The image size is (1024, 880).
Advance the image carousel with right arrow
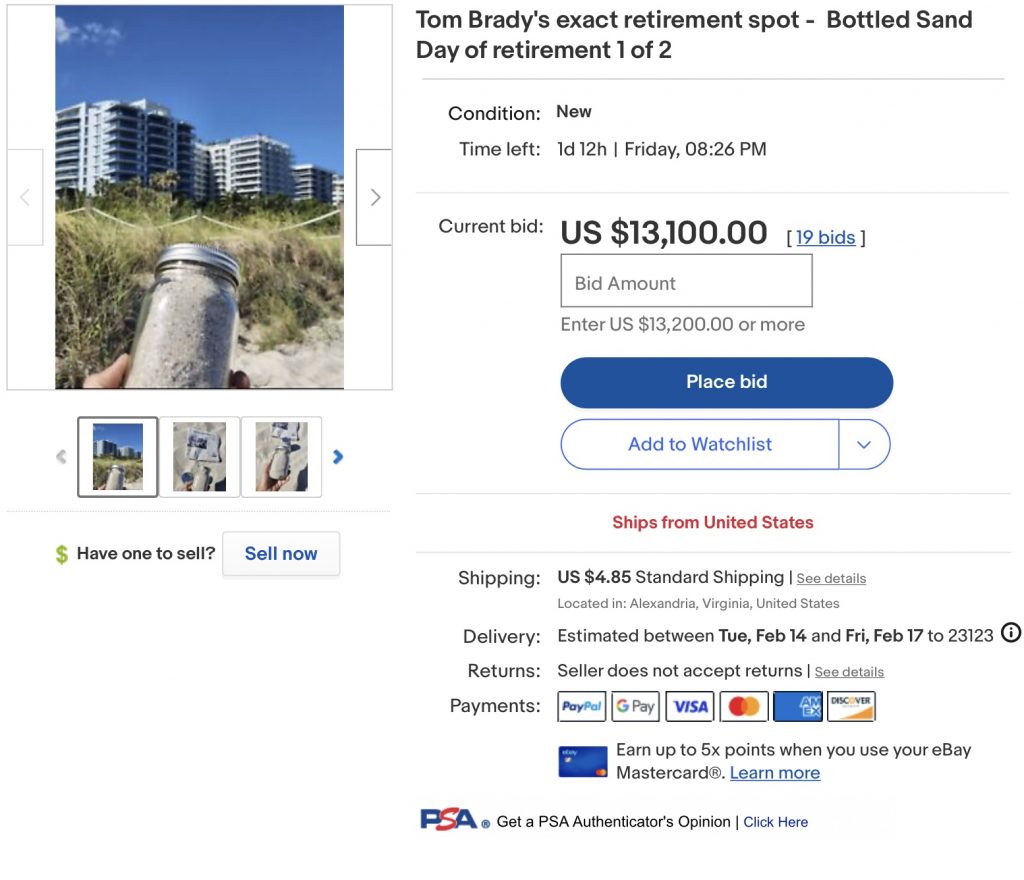374,197
